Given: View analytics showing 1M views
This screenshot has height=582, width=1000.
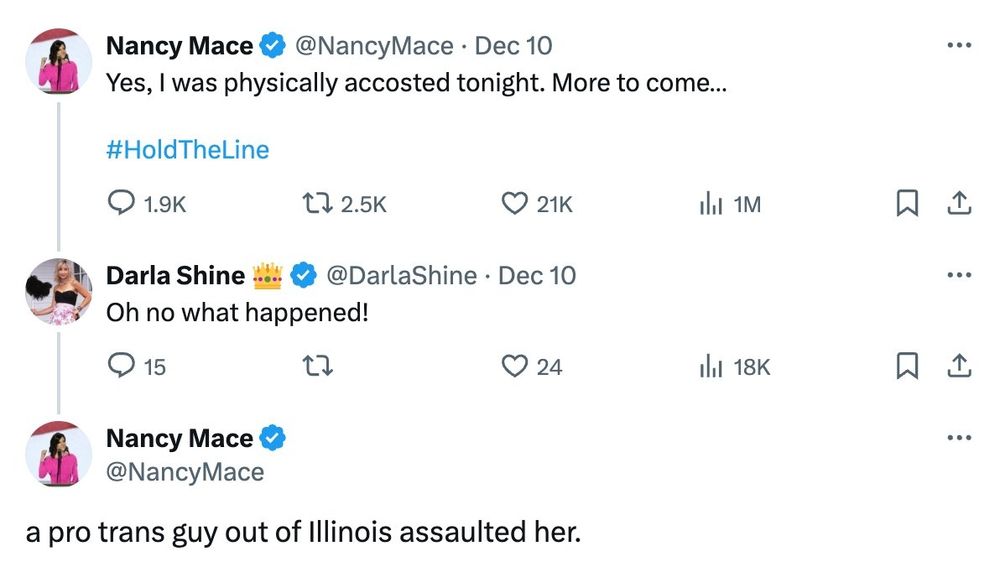Looking at the screenshot, I should [x=711, y=204].
